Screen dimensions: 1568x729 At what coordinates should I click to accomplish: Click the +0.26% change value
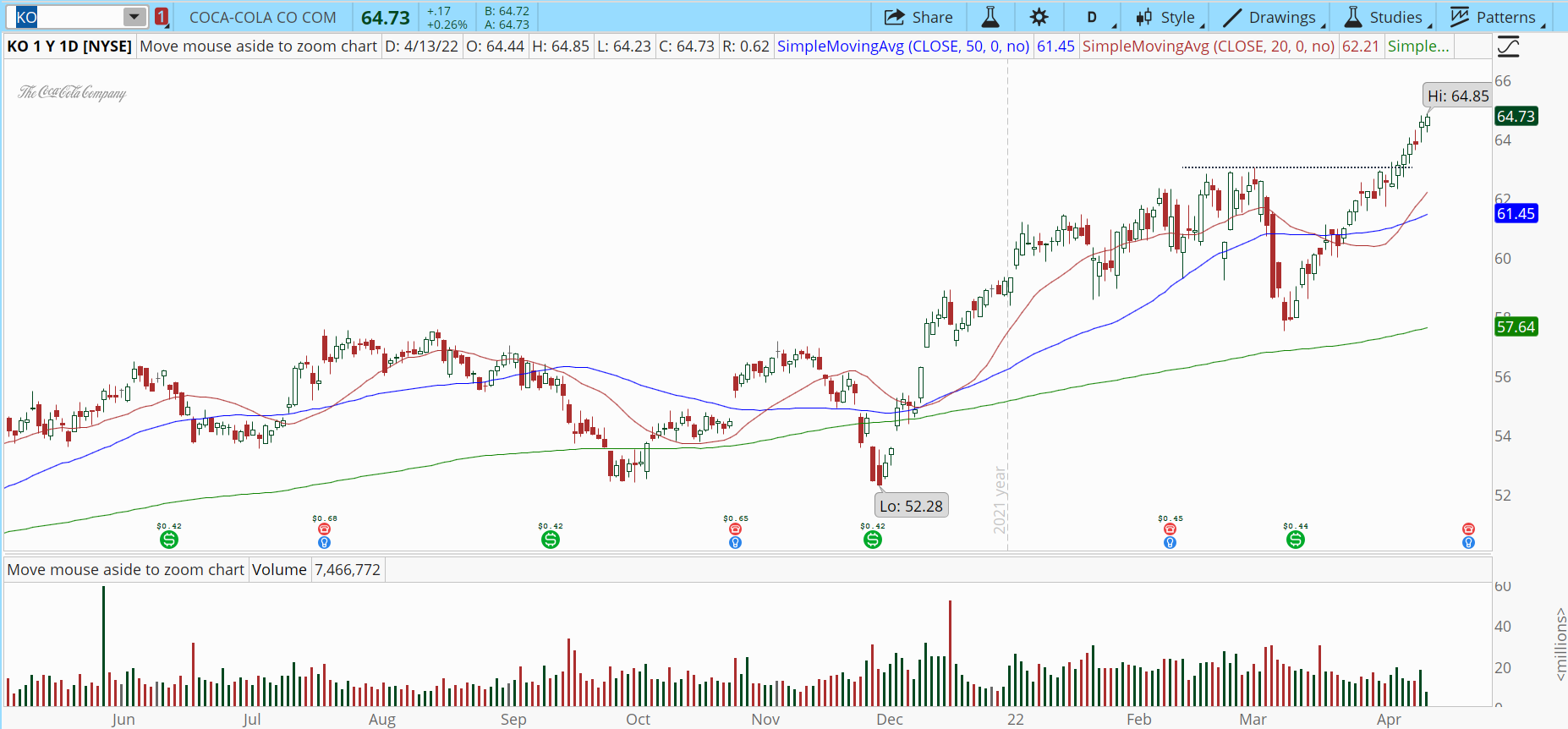(447, 25)
